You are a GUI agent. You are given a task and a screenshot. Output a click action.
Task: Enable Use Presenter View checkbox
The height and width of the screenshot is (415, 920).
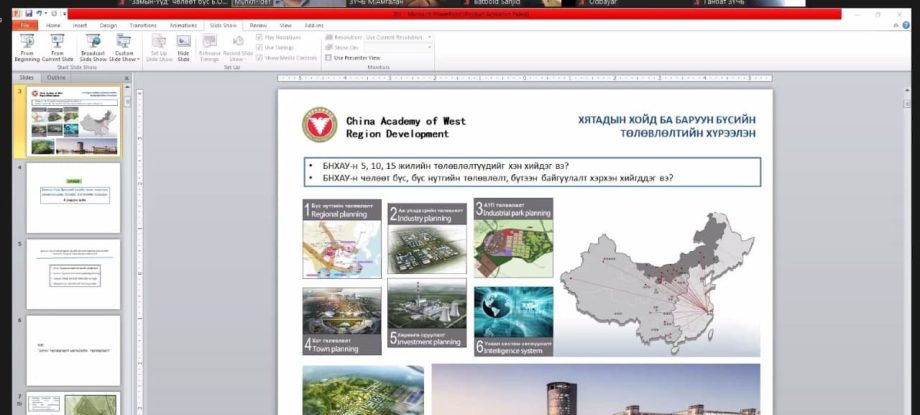(x=329, y=58)
